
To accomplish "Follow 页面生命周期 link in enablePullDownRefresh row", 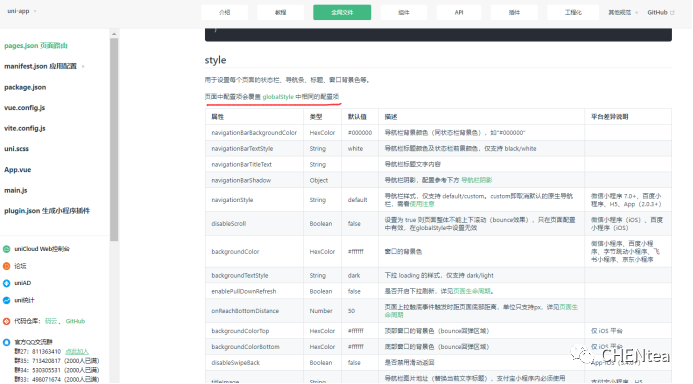I will click(x=472, y=291).
